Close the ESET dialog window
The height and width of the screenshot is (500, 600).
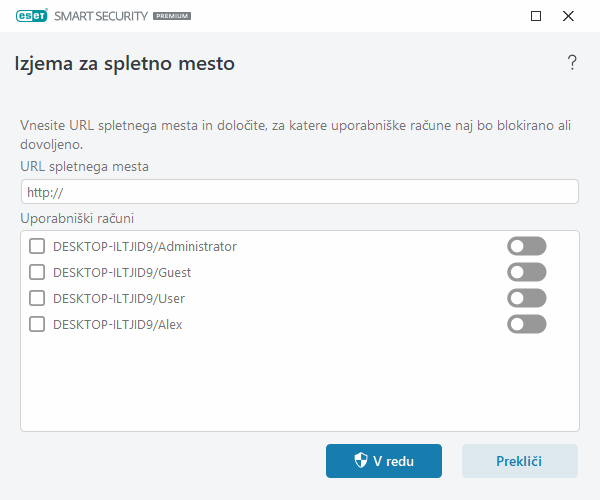tap(568, 16)
